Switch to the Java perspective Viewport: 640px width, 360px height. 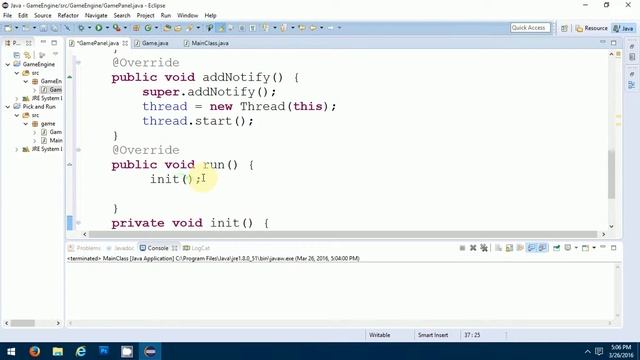624,28
